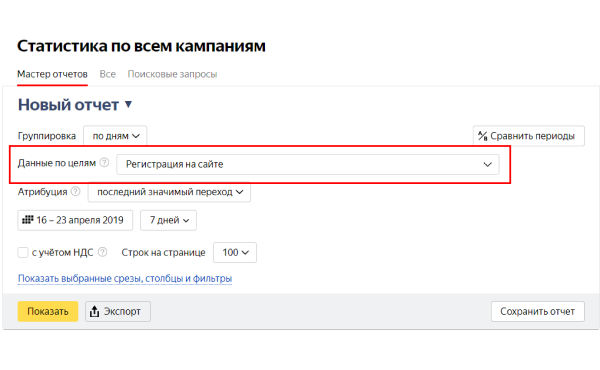Click the calendar icon in date range field
Screen dimensions: 600x370
pos(28,220)
